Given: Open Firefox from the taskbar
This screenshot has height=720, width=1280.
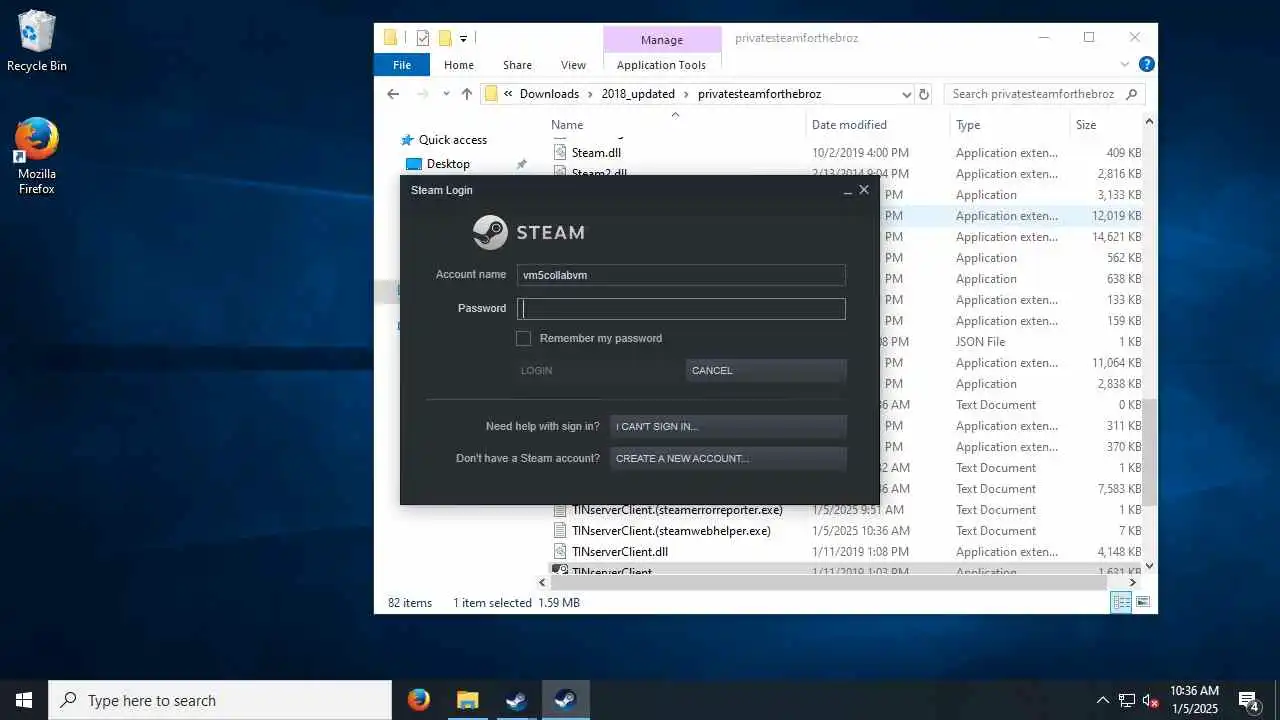Looking at the screenshot, I should point(419,700).
